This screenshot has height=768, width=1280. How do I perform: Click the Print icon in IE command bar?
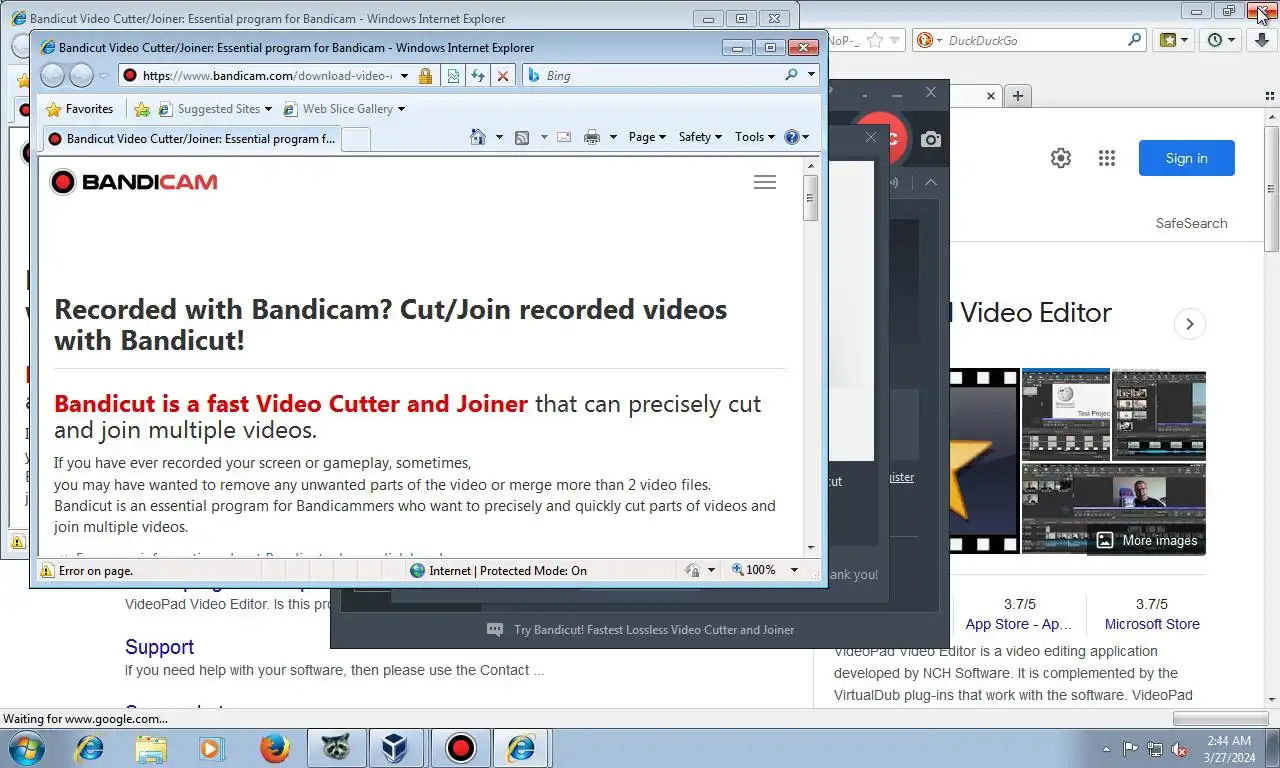point(592,137)
